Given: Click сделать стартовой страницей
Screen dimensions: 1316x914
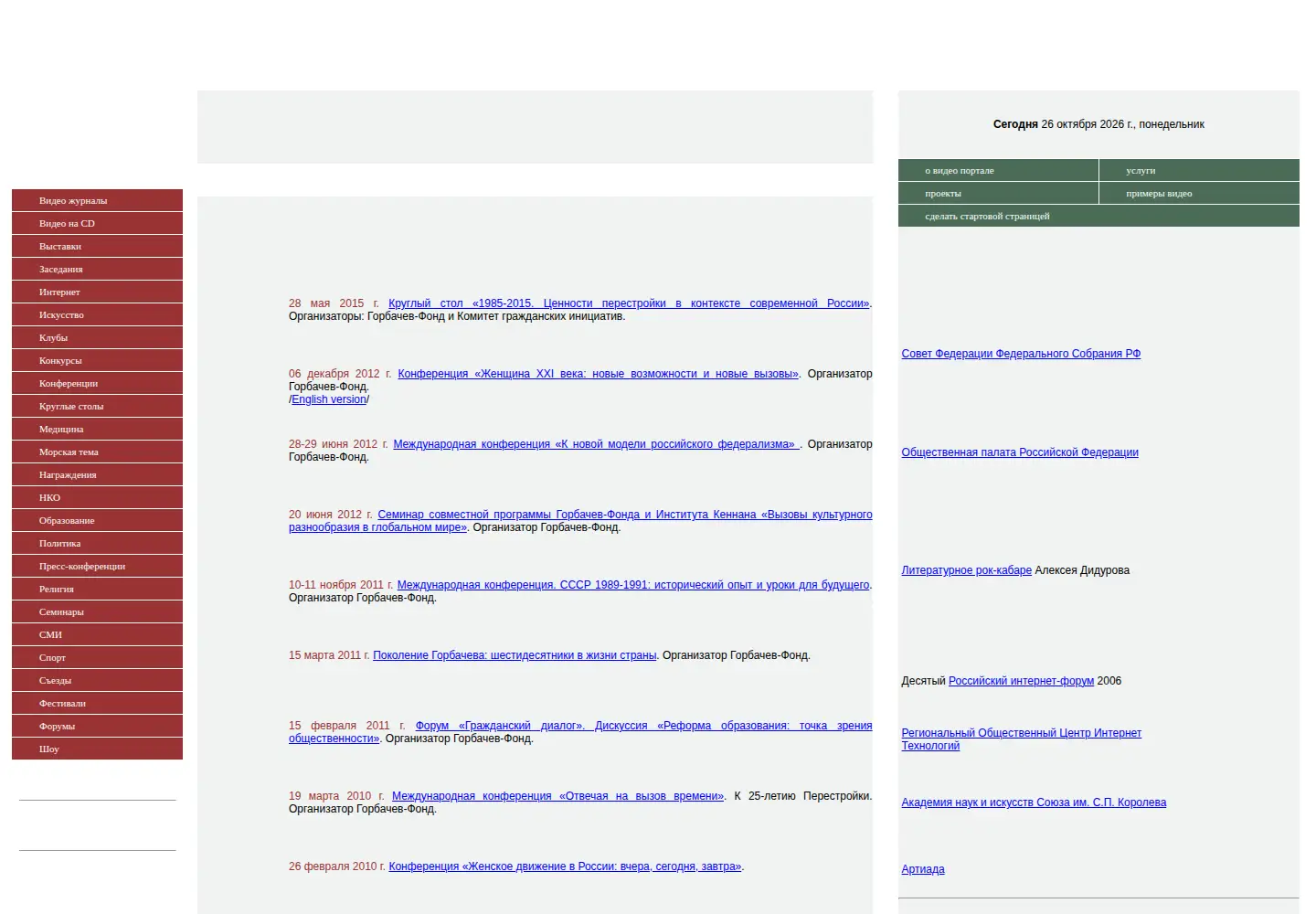Looking at the screenshot, I should tap(1098, 216).
